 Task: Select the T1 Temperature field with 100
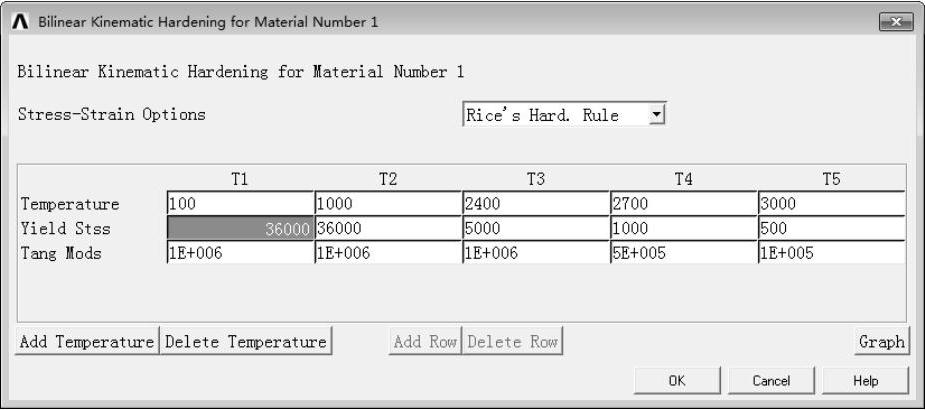[x=241, y=204]
